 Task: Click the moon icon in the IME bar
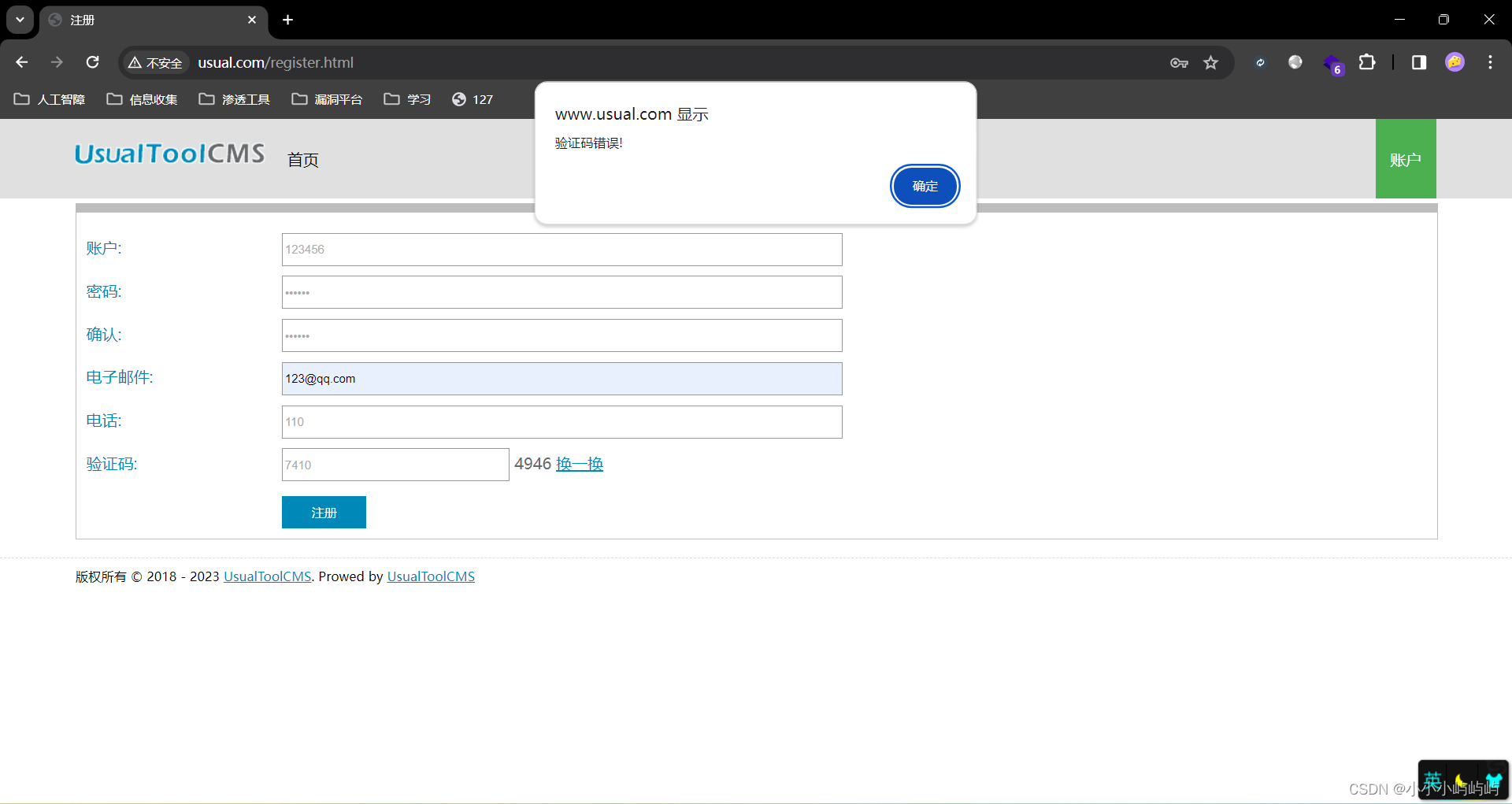[x=1462, y=781]
